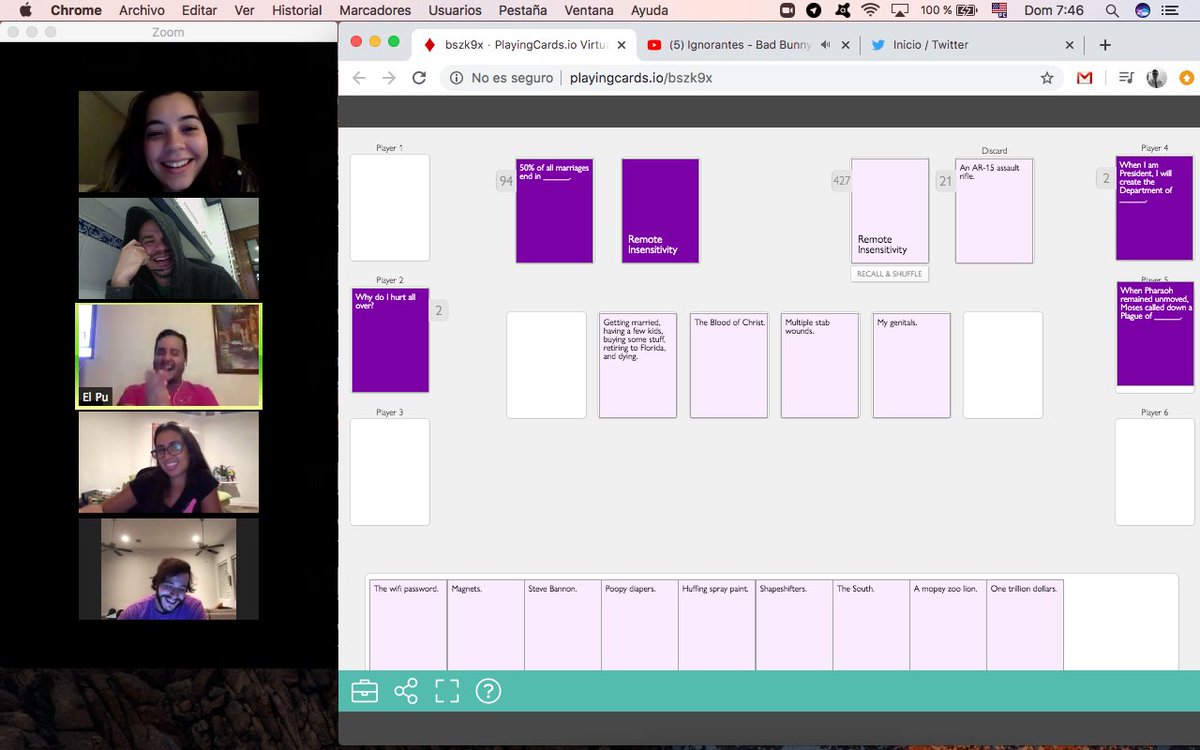This screenshot has height=750, width=1200.
Task: Open the Marcadores menu
Action: [375, 10]
